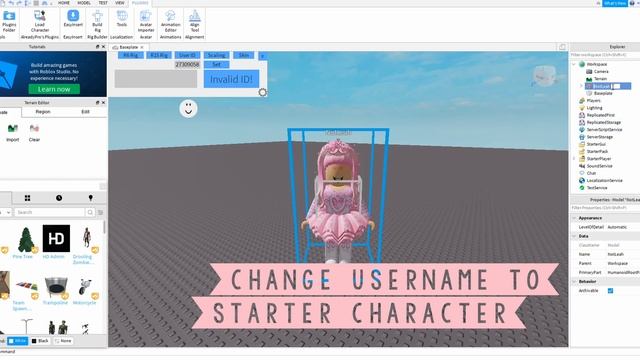Expand the StarterPlayer node
This screenshot has height=360, width=640.
click(x=574, y=159)
